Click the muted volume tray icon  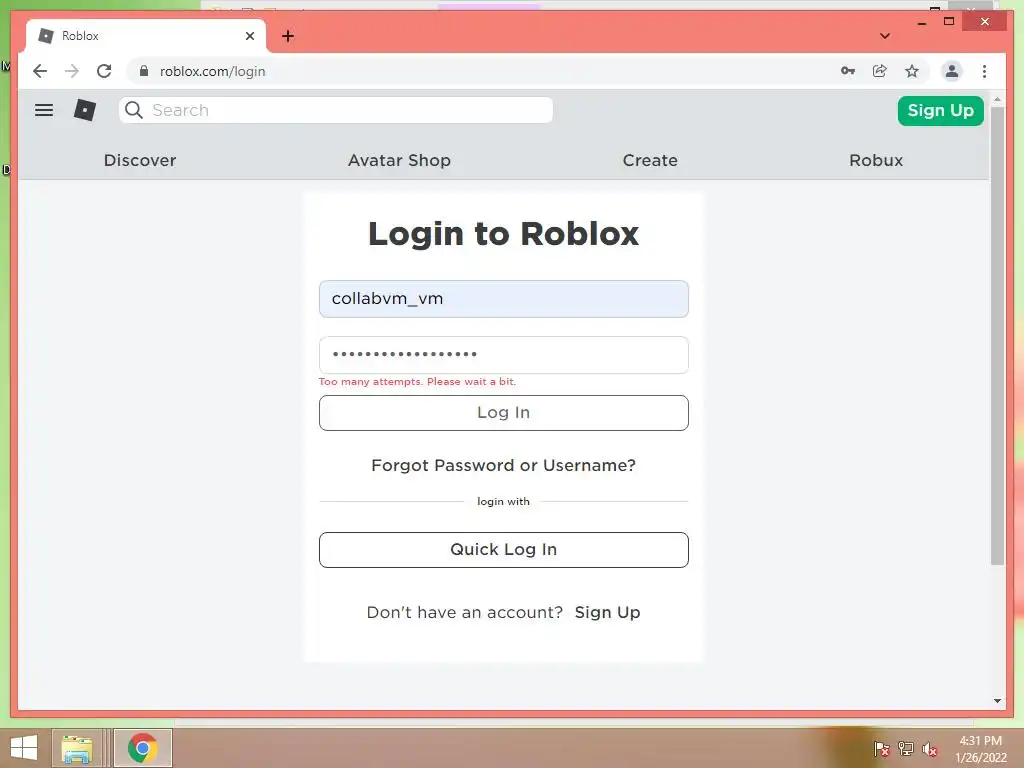tap(930, 749)
